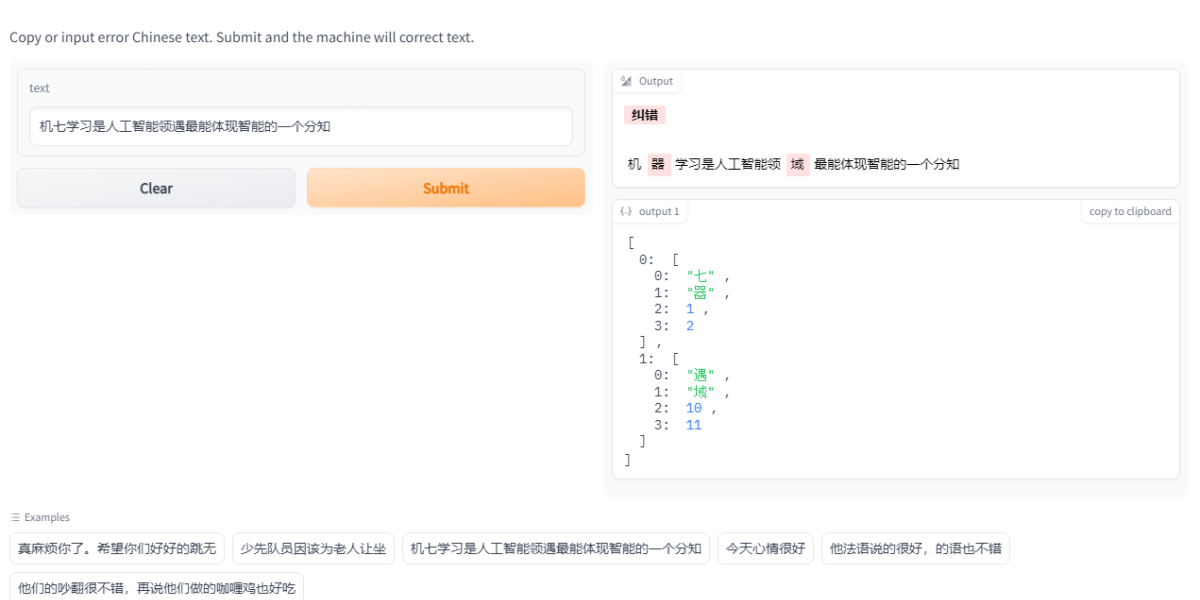Click the 纠错 label chip in the Output panel

click(645, 114)
